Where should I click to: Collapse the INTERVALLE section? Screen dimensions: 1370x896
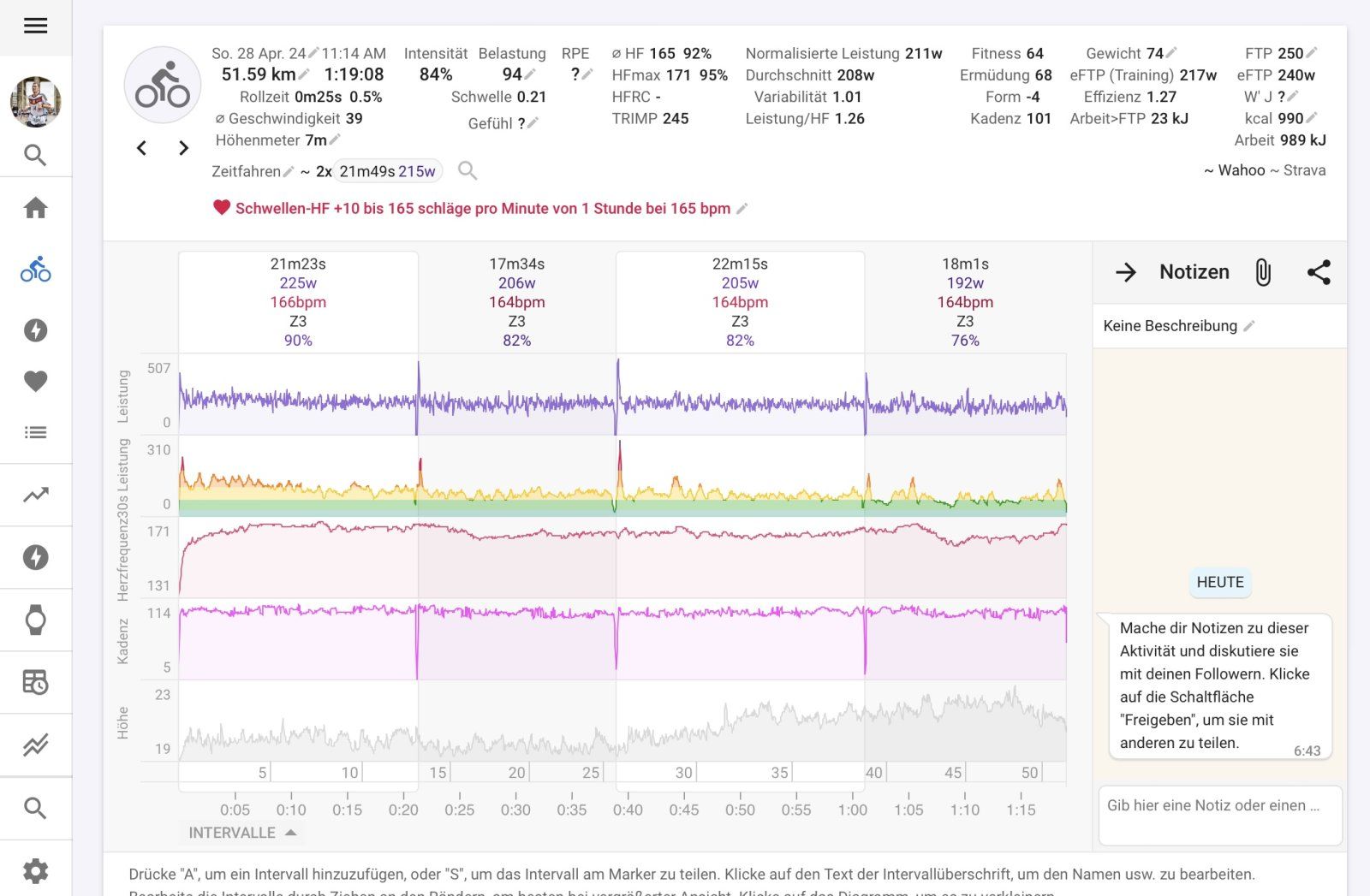[242, 833]
